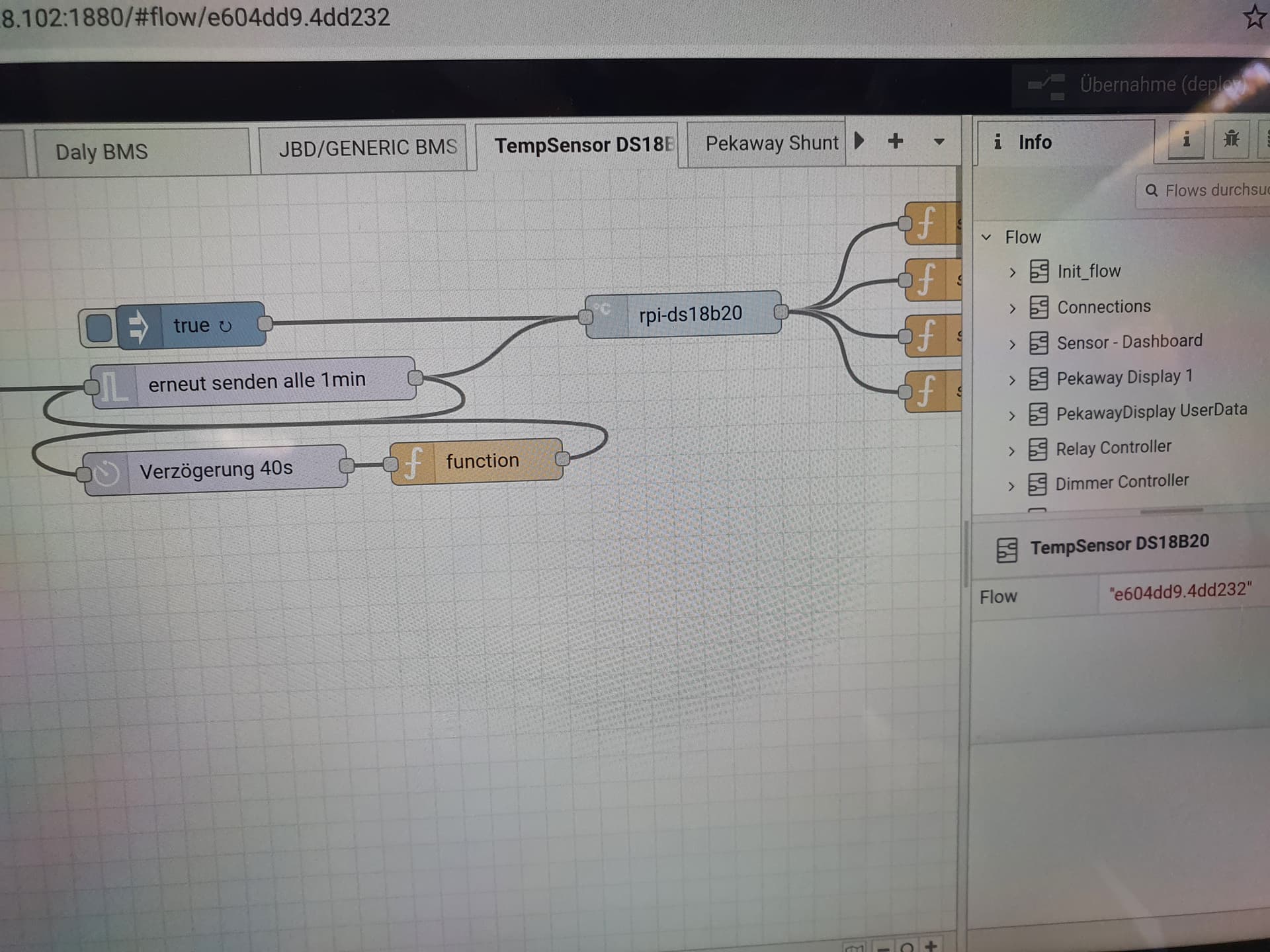The width and height of the screenshot is (1270, 952).
Task: Click output port of the function node
Action: [x=562, y=458]
